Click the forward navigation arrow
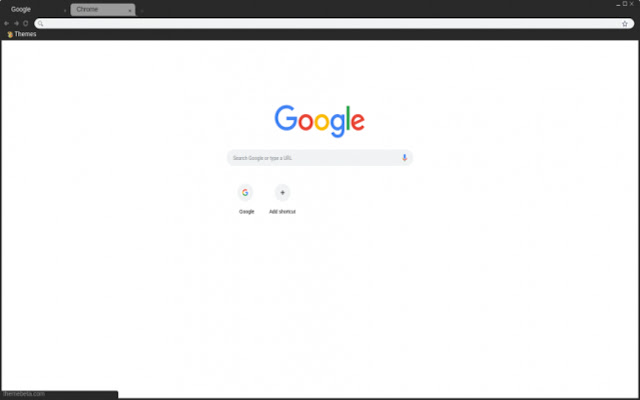The width and height of the screenshot is (640, 400). (16, 24)
